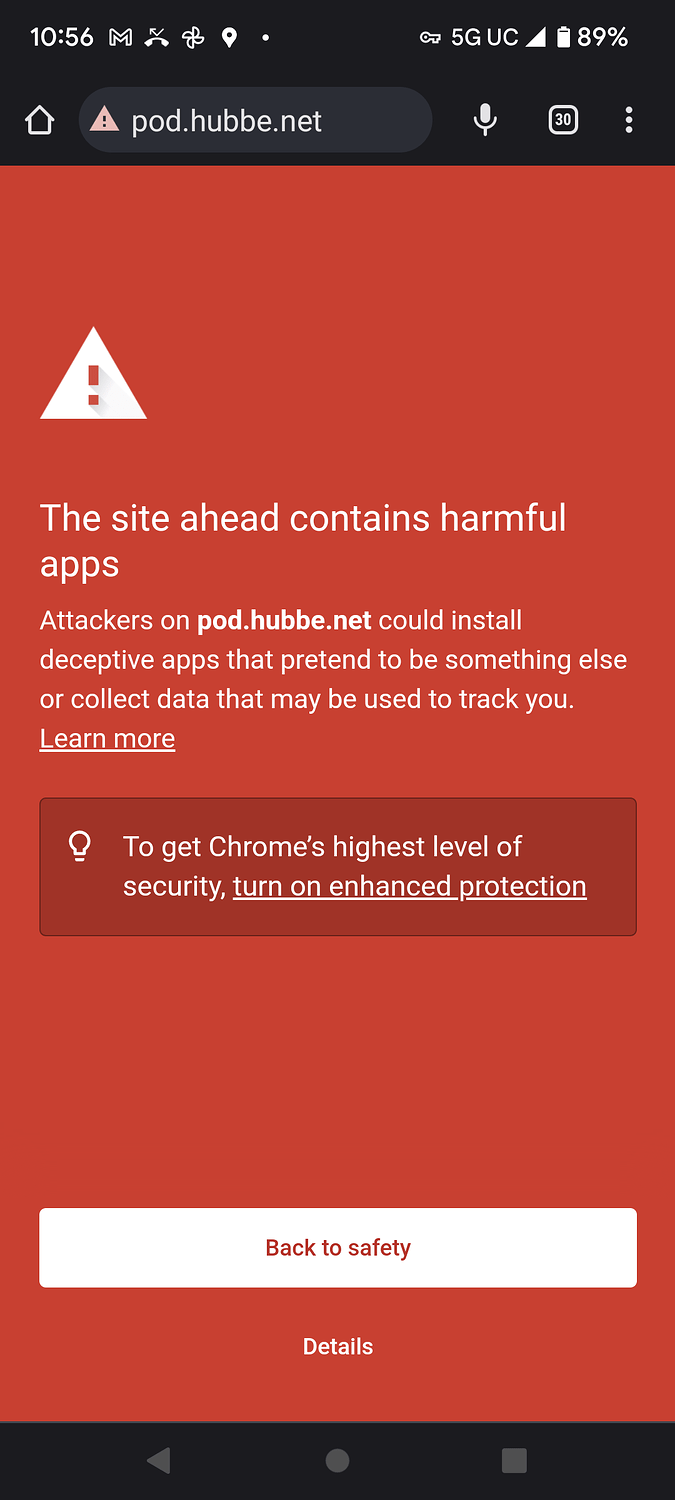Viewport: 675px width, 1500px height.
Task: Tap the Gmail notification icon in status bar
Action: point(121,38)
